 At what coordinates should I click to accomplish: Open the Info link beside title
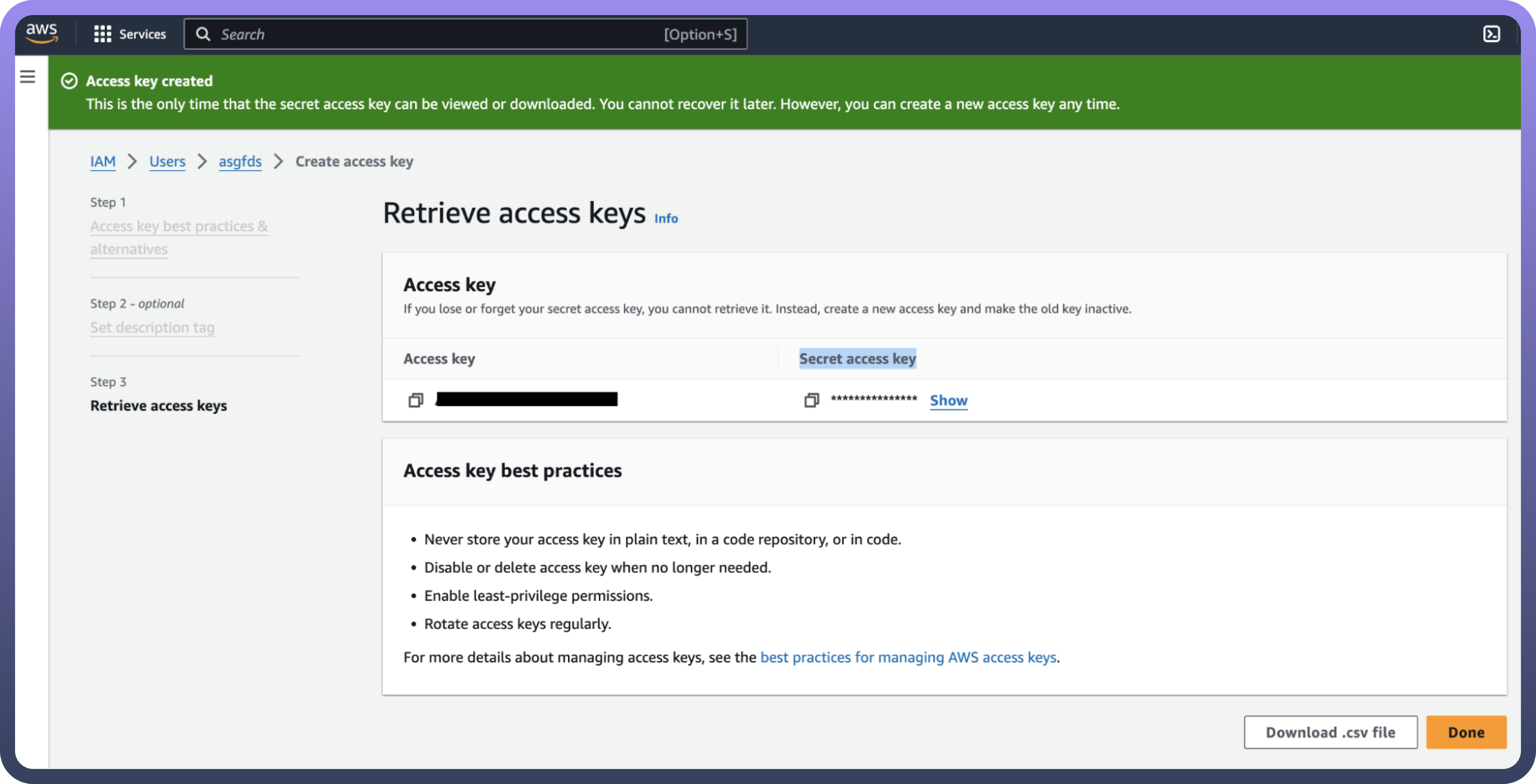666,218
